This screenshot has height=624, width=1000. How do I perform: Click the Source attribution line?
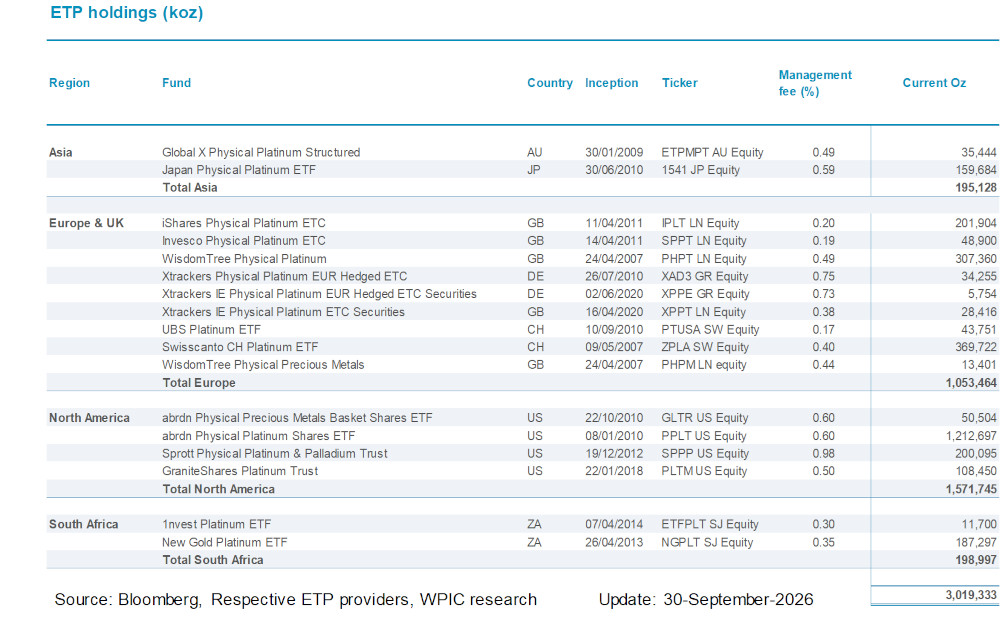(296, 600)
